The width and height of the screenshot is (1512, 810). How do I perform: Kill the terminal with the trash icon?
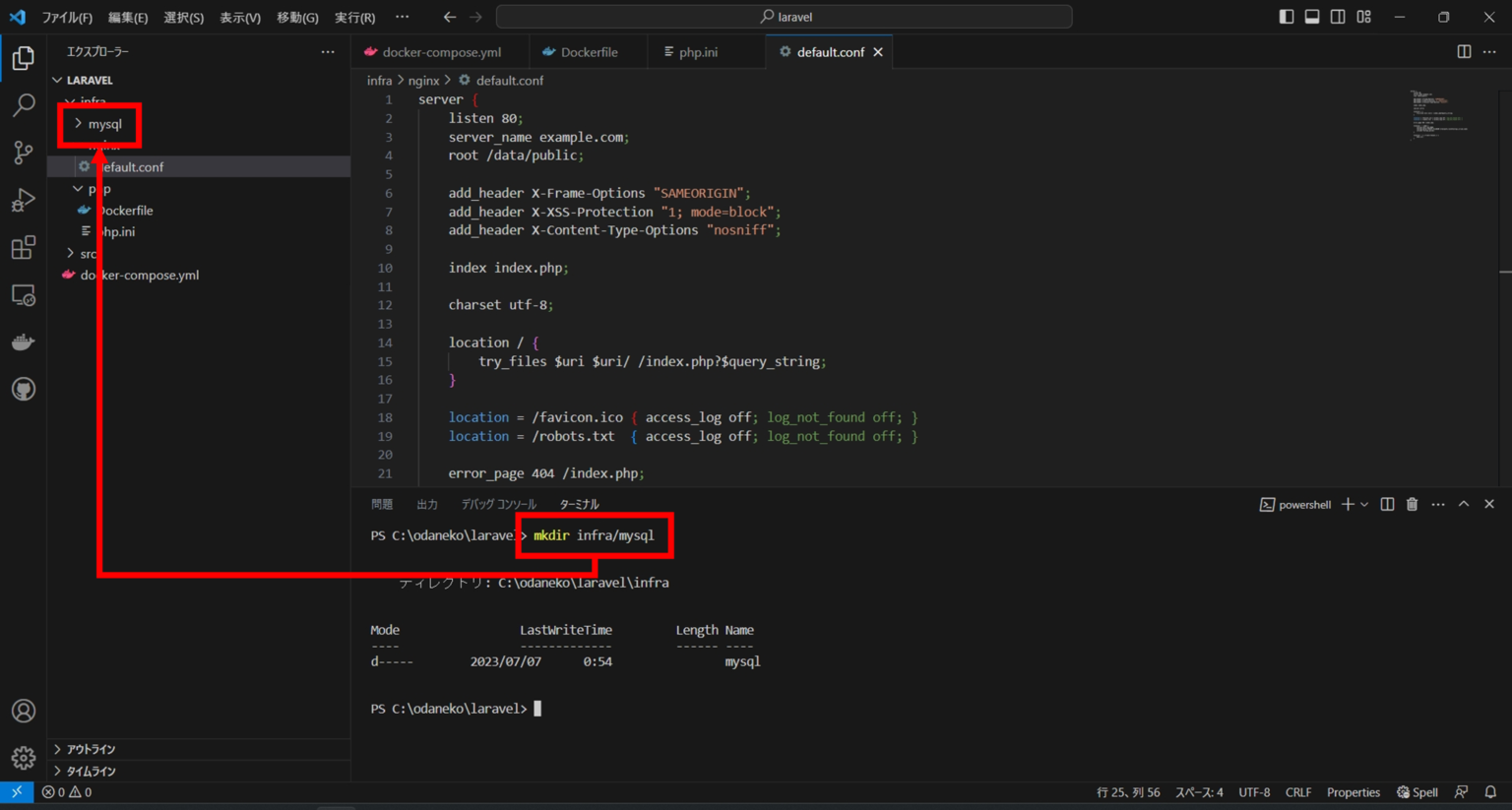tap(1412, 504)
